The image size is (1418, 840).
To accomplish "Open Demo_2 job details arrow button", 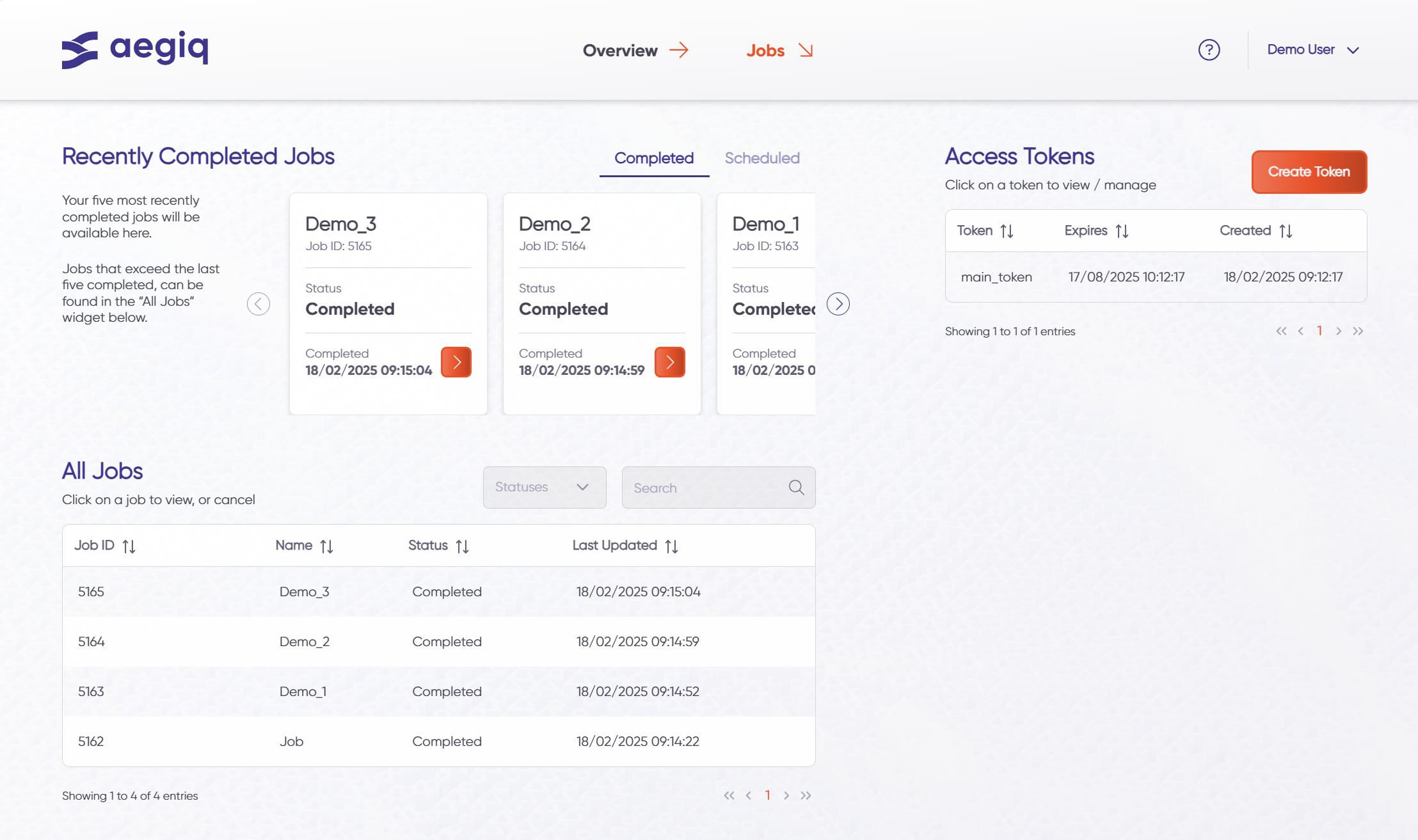I will point(669,362).
